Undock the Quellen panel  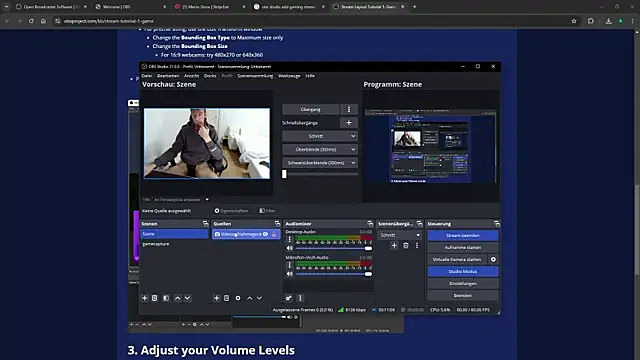[278, 224]
